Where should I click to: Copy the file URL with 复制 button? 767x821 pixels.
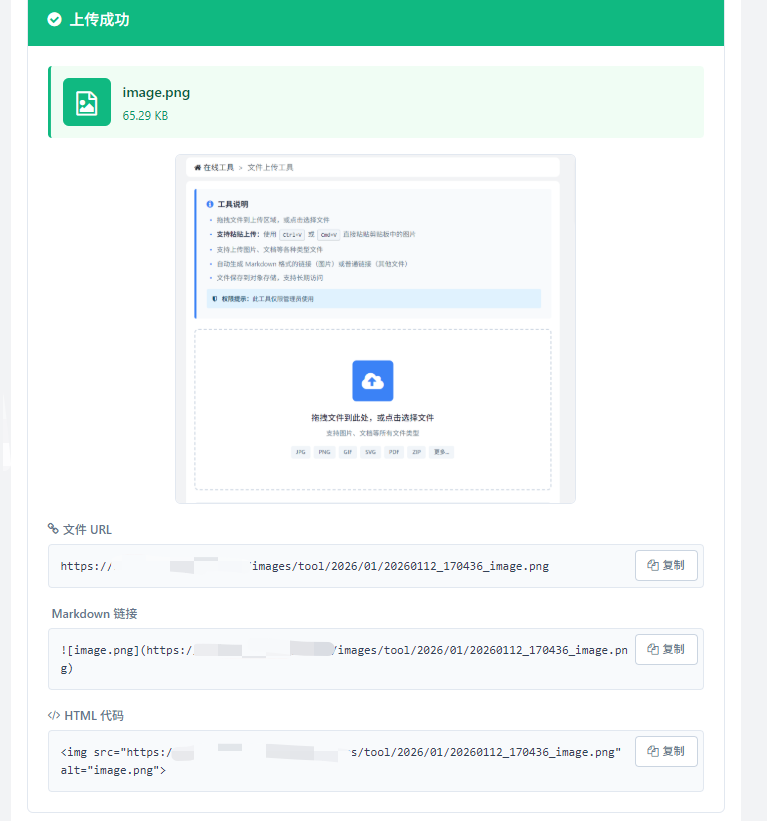click(666, 565)
